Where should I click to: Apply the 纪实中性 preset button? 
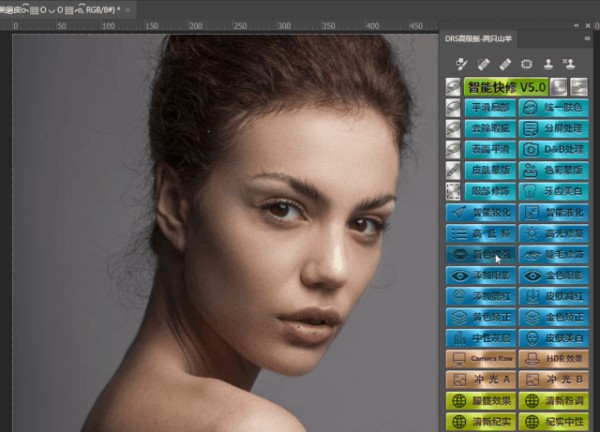553,422
